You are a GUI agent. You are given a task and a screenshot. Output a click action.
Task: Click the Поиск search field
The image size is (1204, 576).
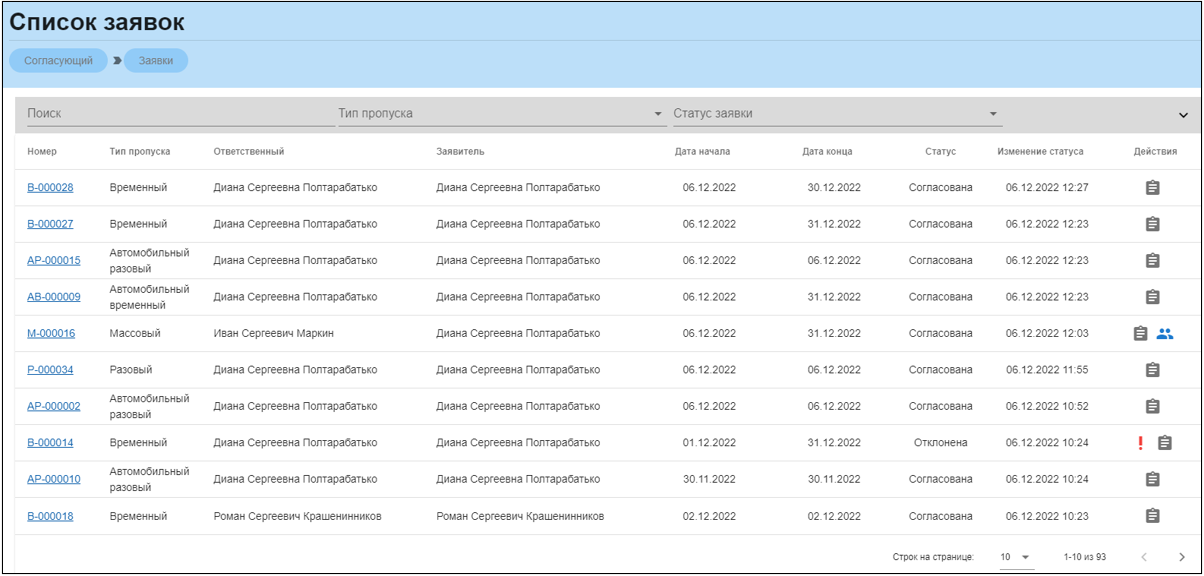click(176, 114)
